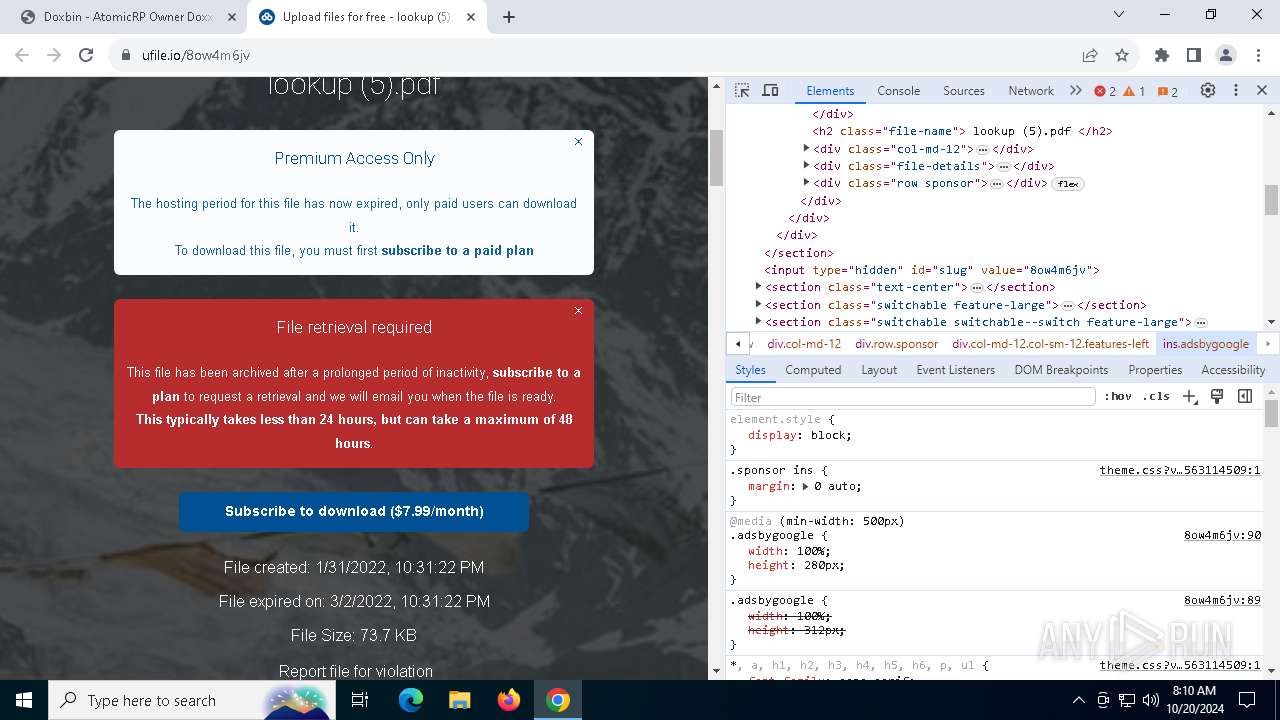Open the Computed pane tab
Image resolution: width=1280 pixels, height=720 pixels.
[813, 369]
